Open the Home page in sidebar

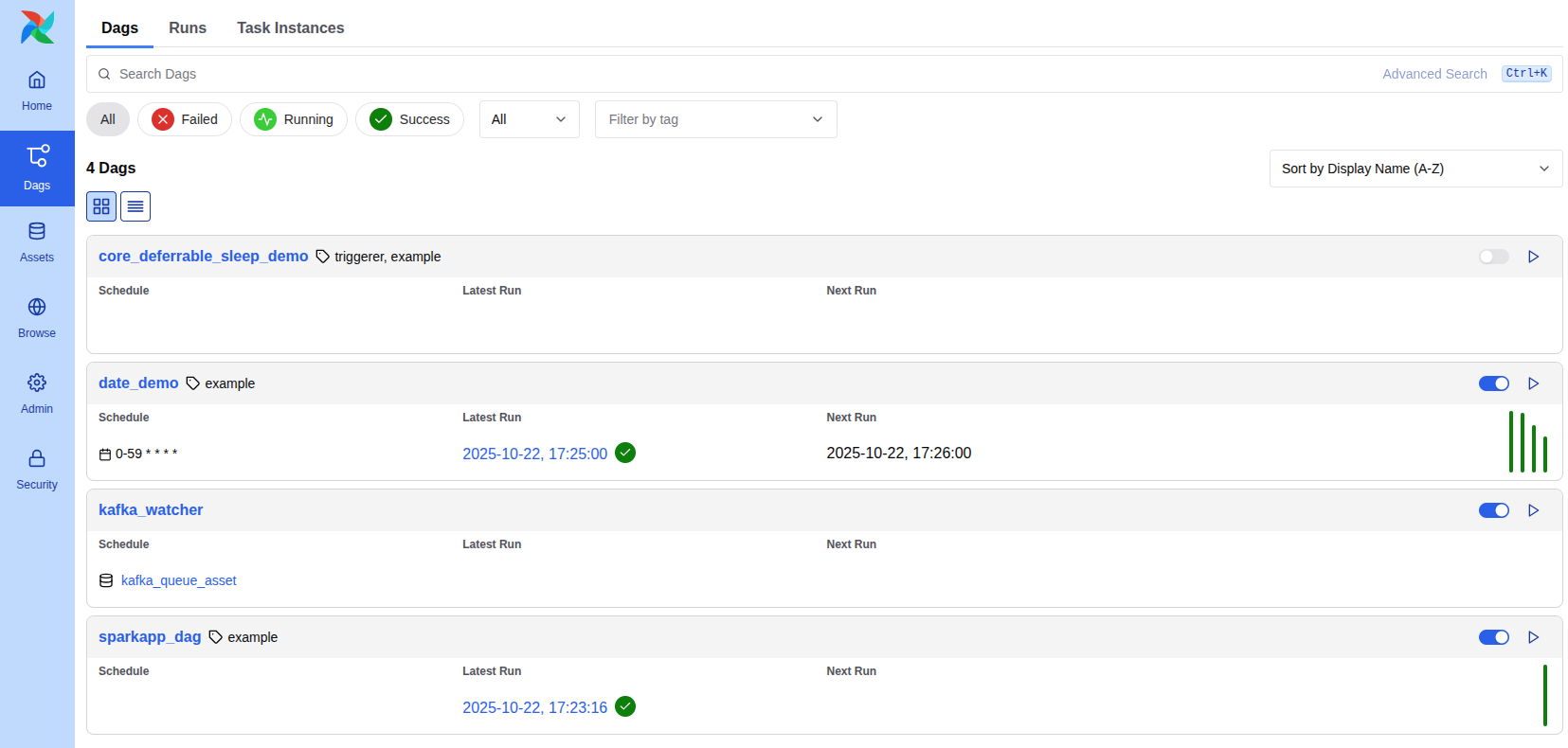37,91
